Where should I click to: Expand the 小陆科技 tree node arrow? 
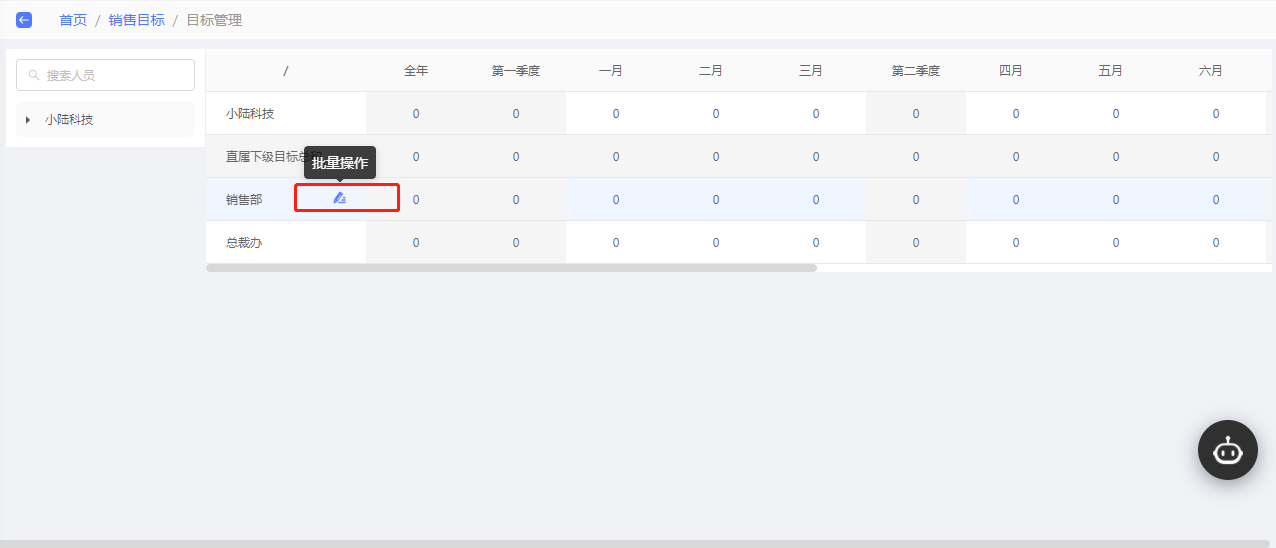tap(28, 120)
